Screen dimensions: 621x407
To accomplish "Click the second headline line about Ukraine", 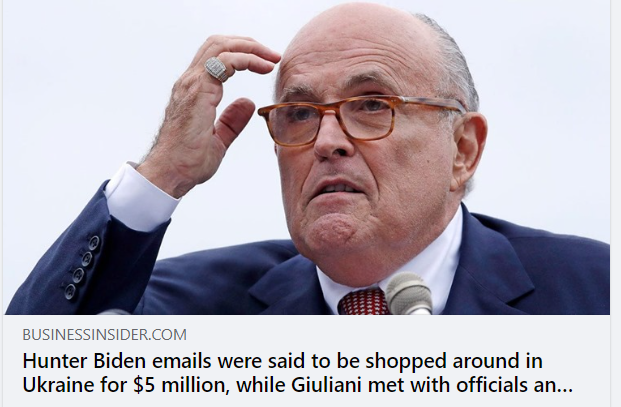I will [x=297, y=385].
